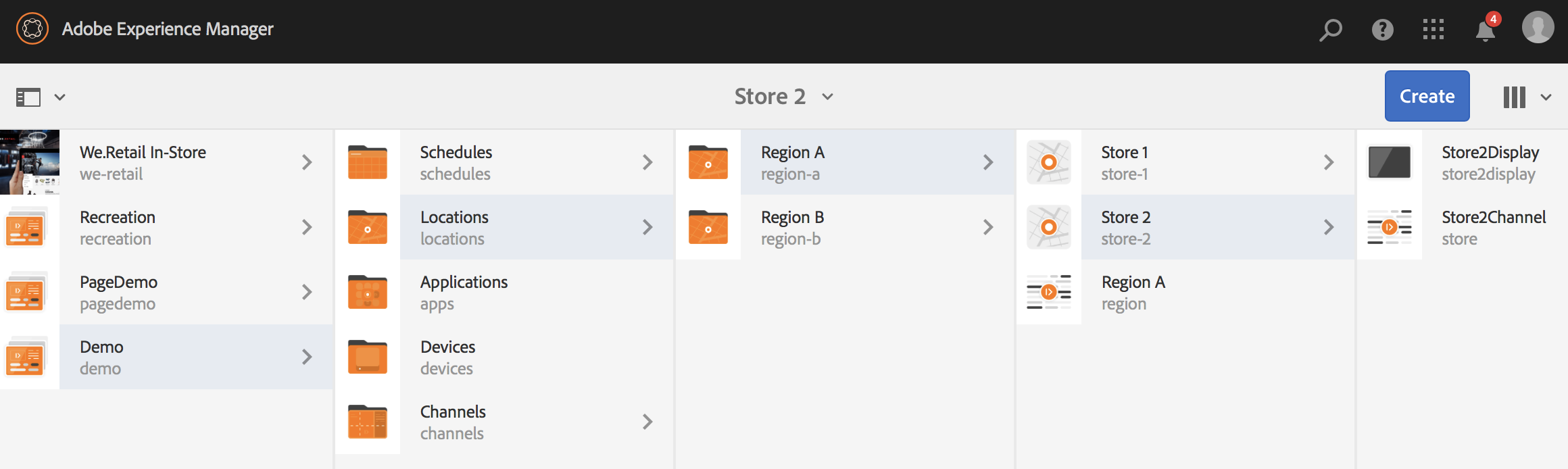Select the Devices folder item
1568x469 pixels.
click(447, 357)
